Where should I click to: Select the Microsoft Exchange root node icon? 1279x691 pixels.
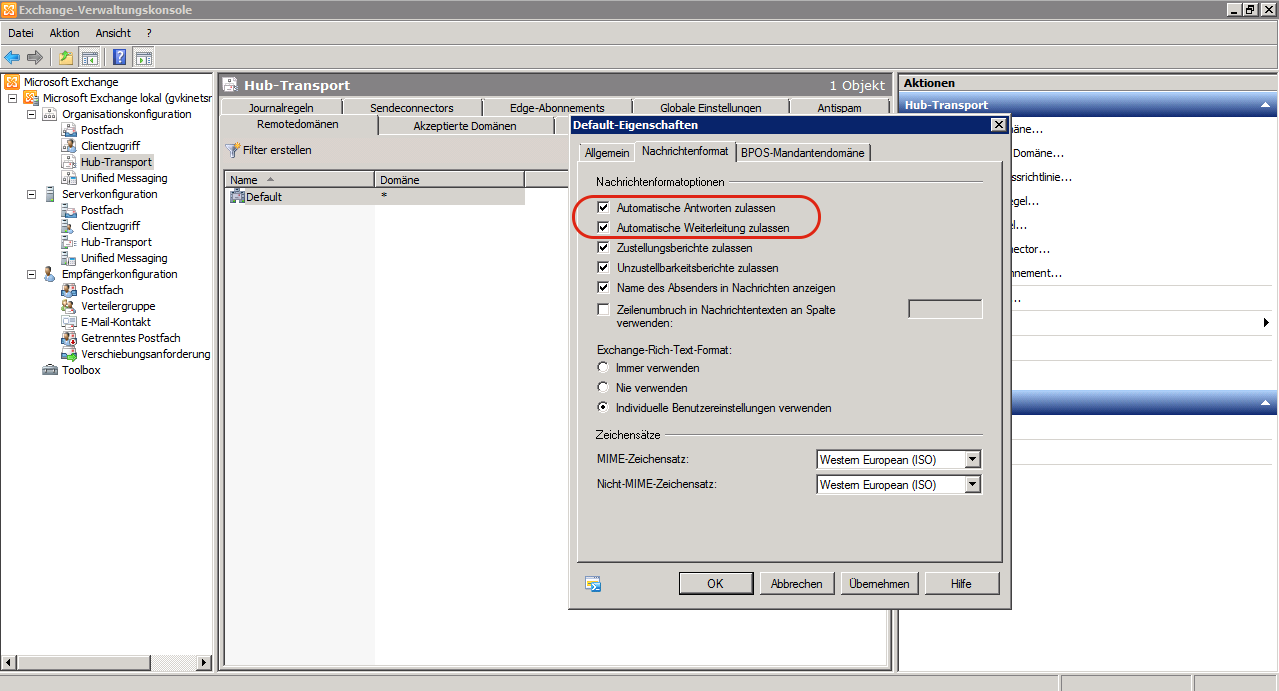point(12,82)
